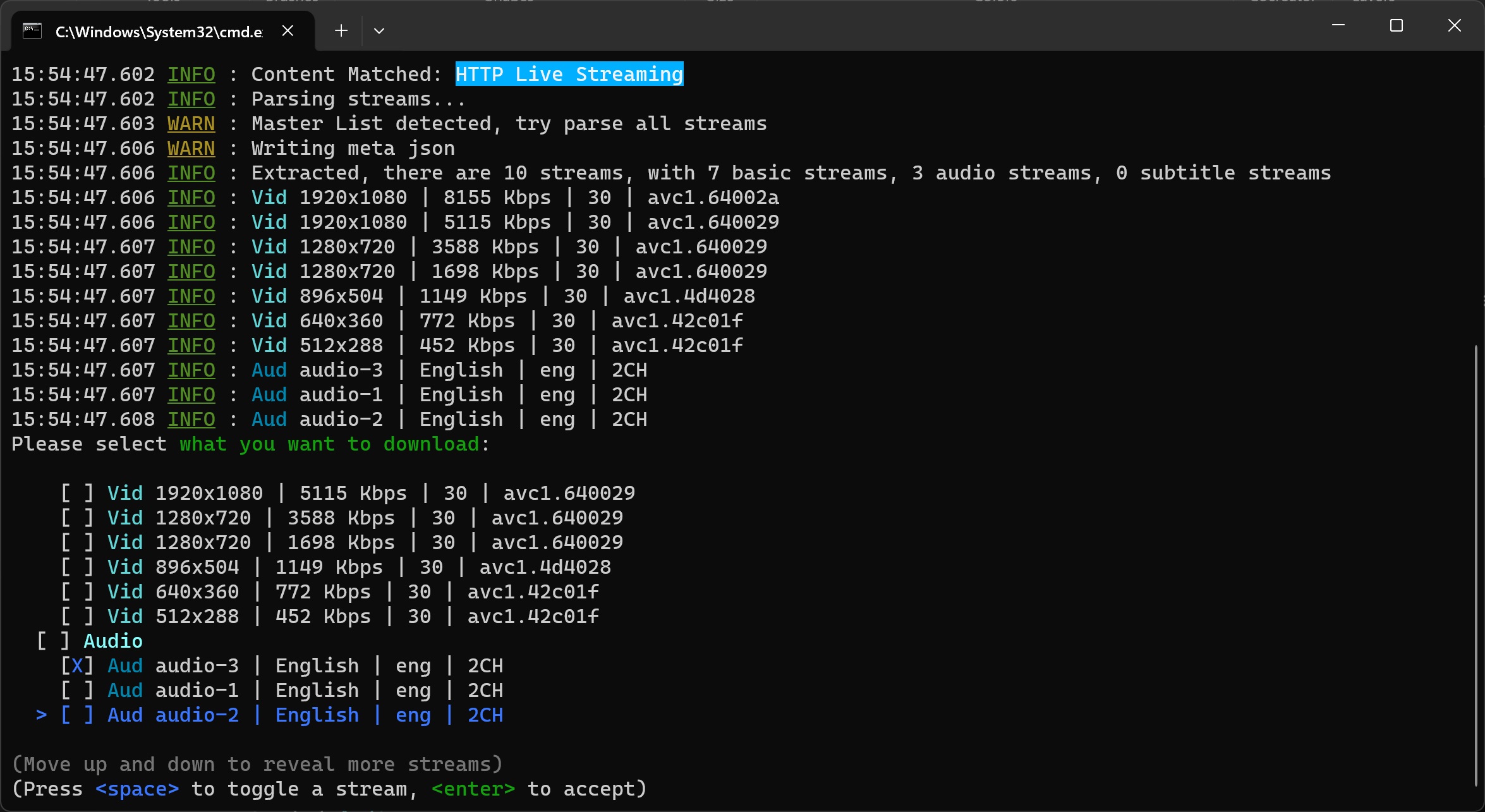
Task: Check the Aud audio-1 stream box
Action: click(77, 690)
